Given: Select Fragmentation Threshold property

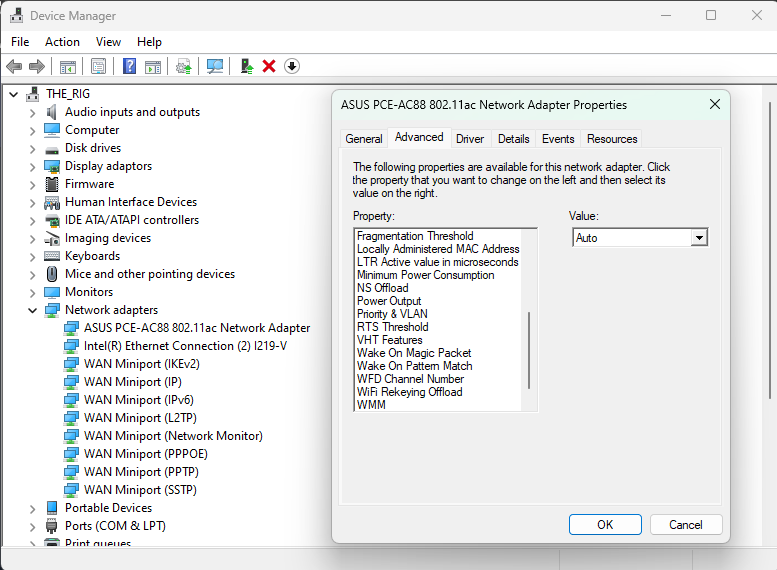Looking at the screenshot, I should point(415,236).
